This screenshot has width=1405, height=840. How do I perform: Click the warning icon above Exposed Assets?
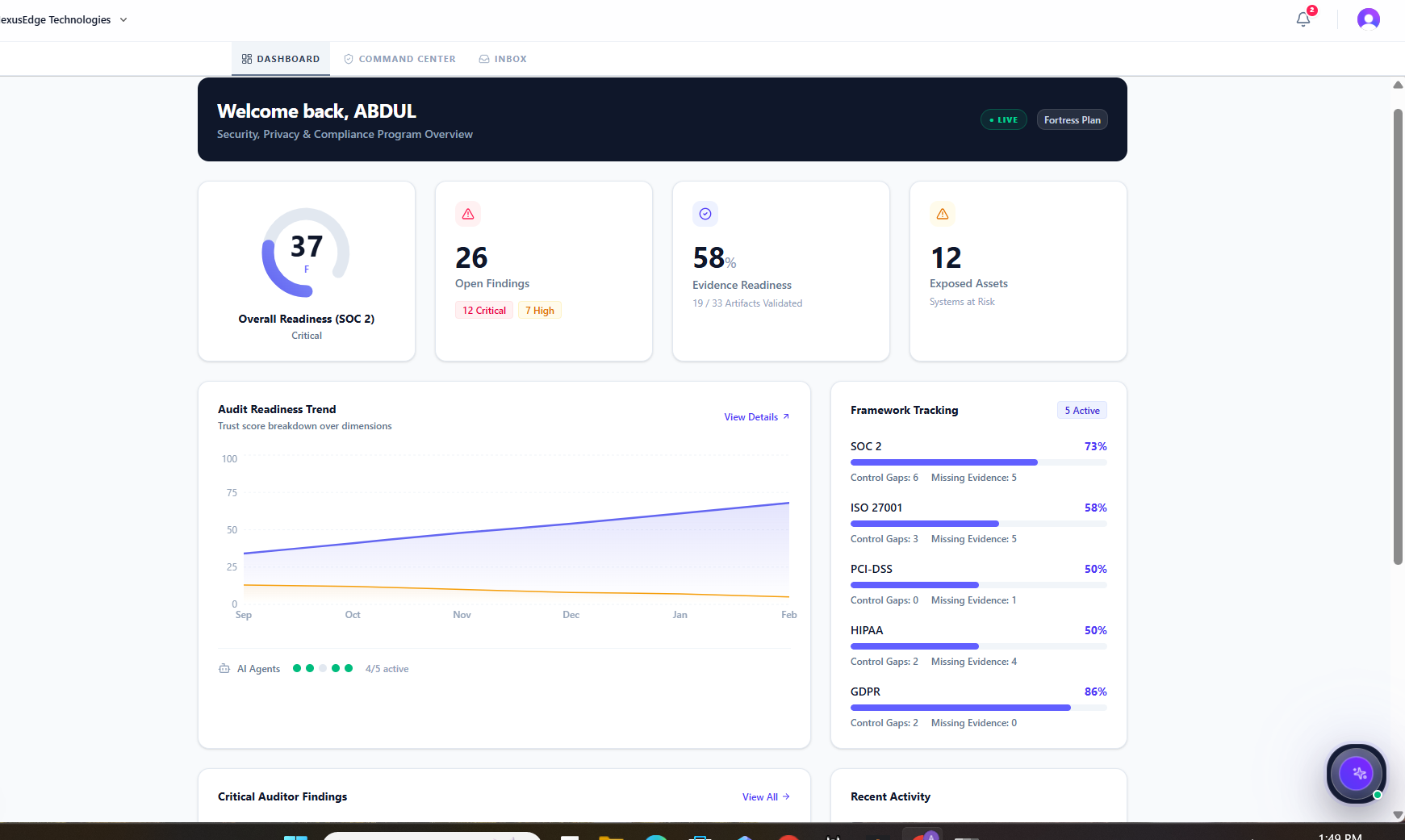pyautogui.click(x=943, y=214)
